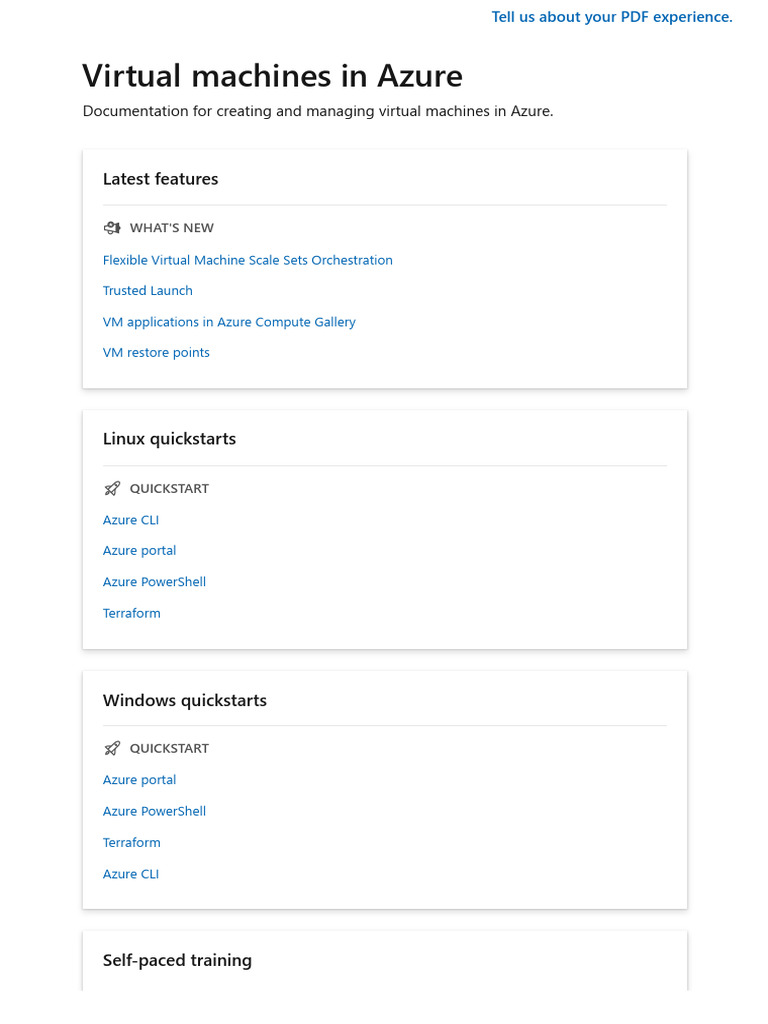Go to VM applications in Azure Compute Gallery

tap(229, 322)
